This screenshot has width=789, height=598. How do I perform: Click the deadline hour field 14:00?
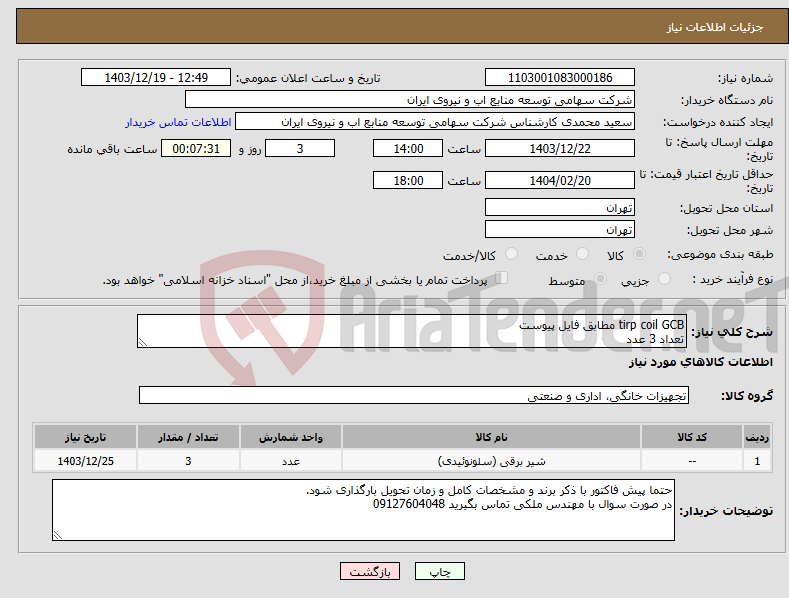tap(408, 148)
